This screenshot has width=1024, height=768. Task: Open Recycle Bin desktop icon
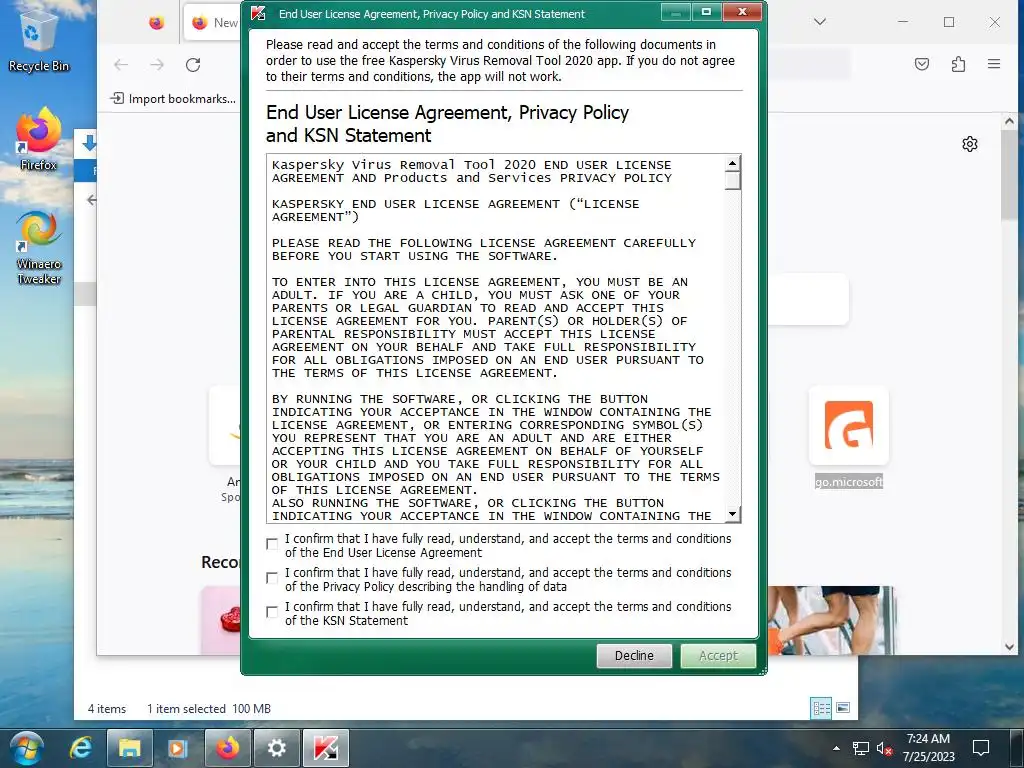coord(38,40)
